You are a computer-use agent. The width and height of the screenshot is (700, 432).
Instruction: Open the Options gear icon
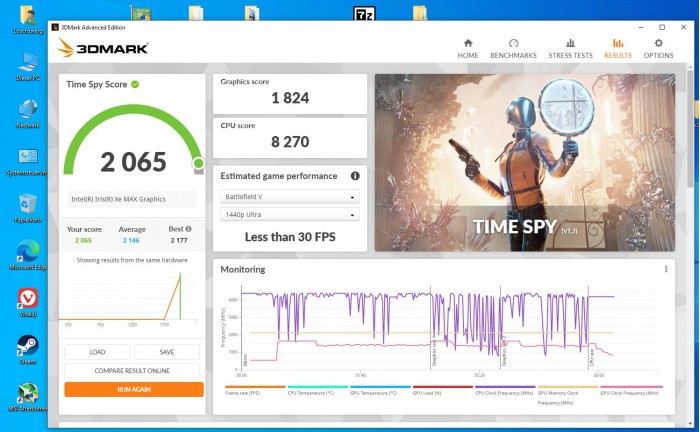pyautogui.click(x=658, y=43)
